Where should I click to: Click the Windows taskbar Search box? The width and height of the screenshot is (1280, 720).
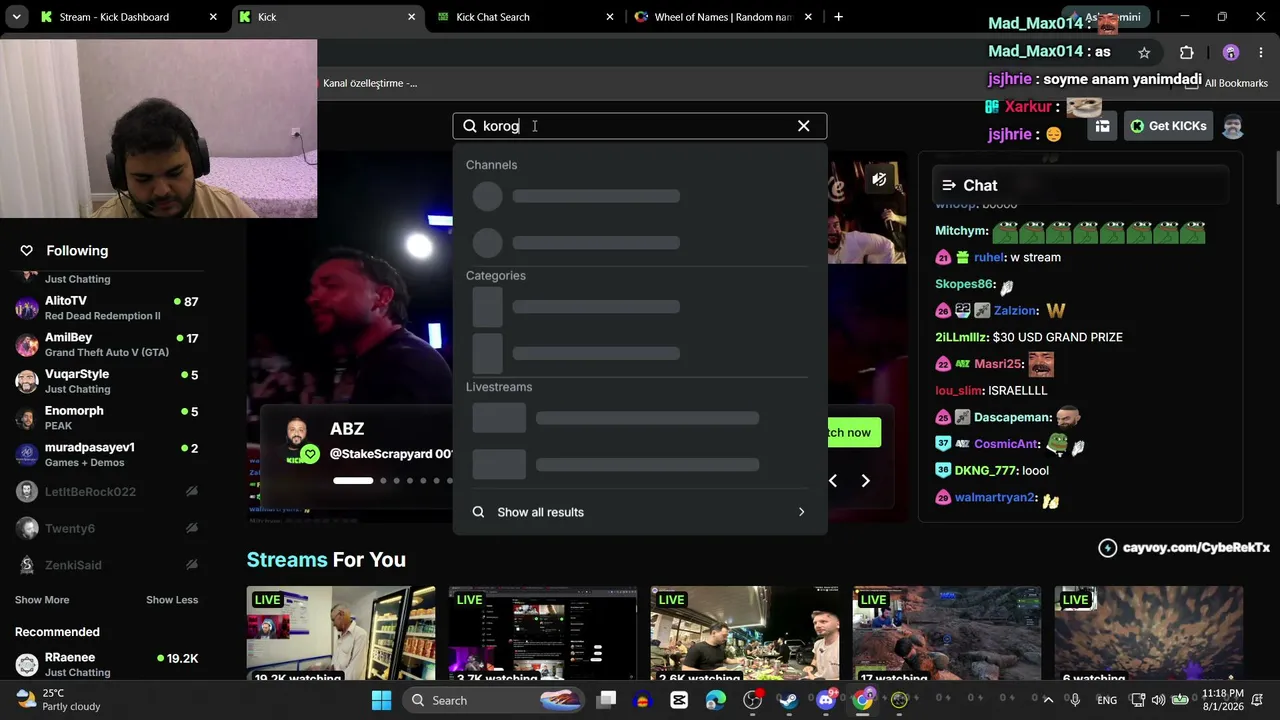[495, 700]
